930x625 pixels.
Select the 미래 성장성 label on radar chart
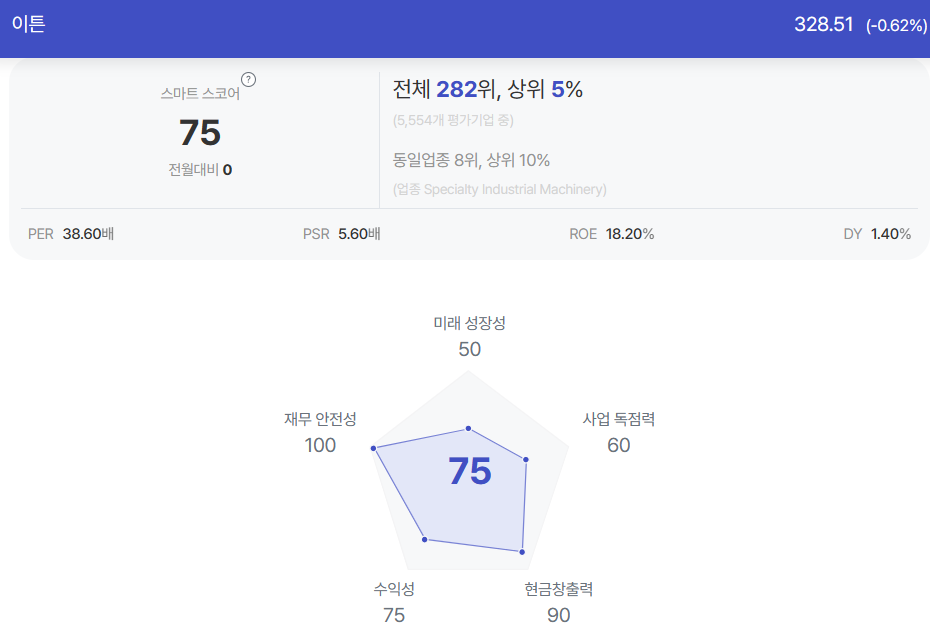click(469, 323)
